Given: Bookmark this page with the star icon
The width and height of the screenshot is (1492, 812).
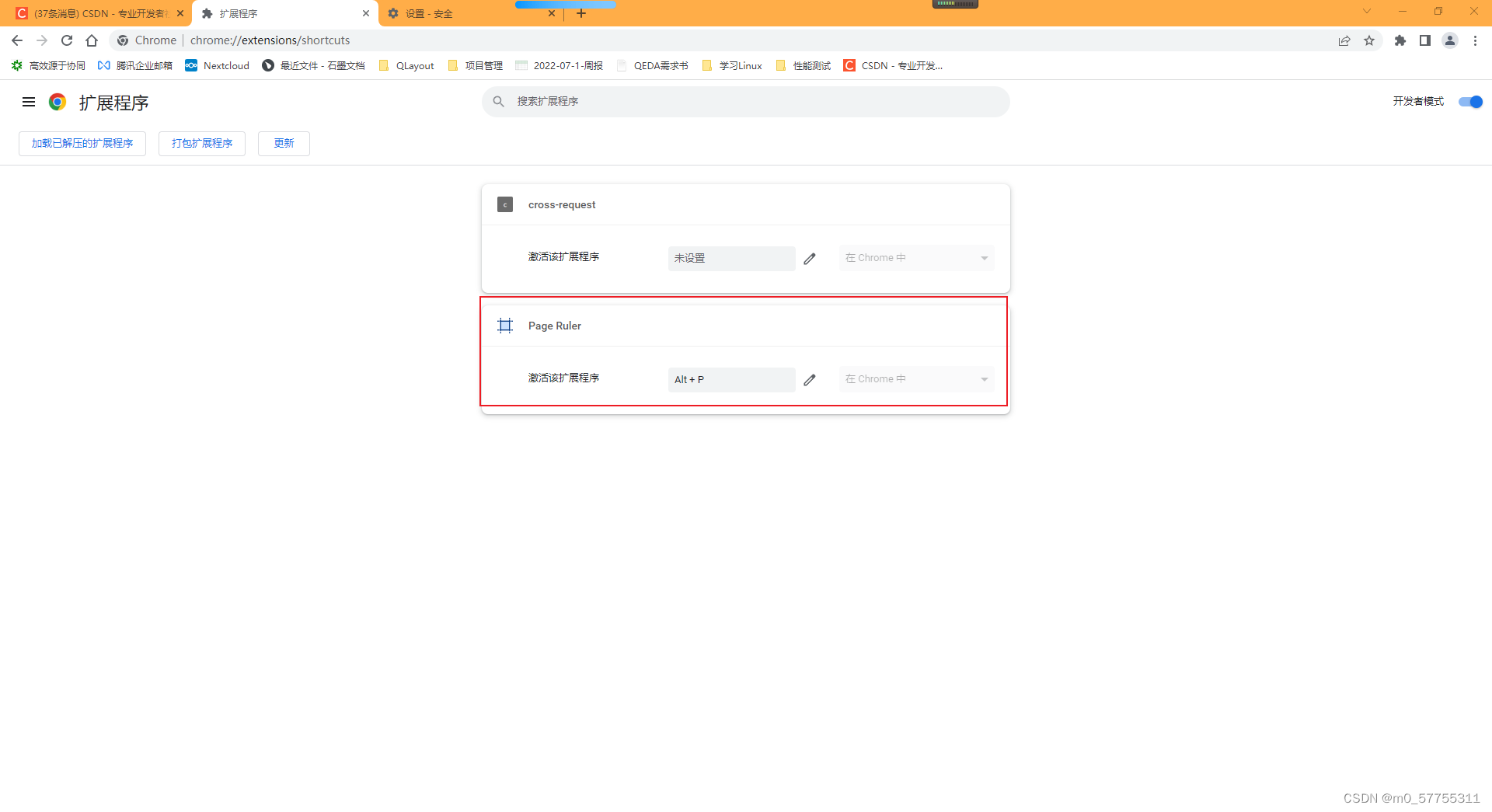Looking at the screenshot, I should [x=1370, y=40].
